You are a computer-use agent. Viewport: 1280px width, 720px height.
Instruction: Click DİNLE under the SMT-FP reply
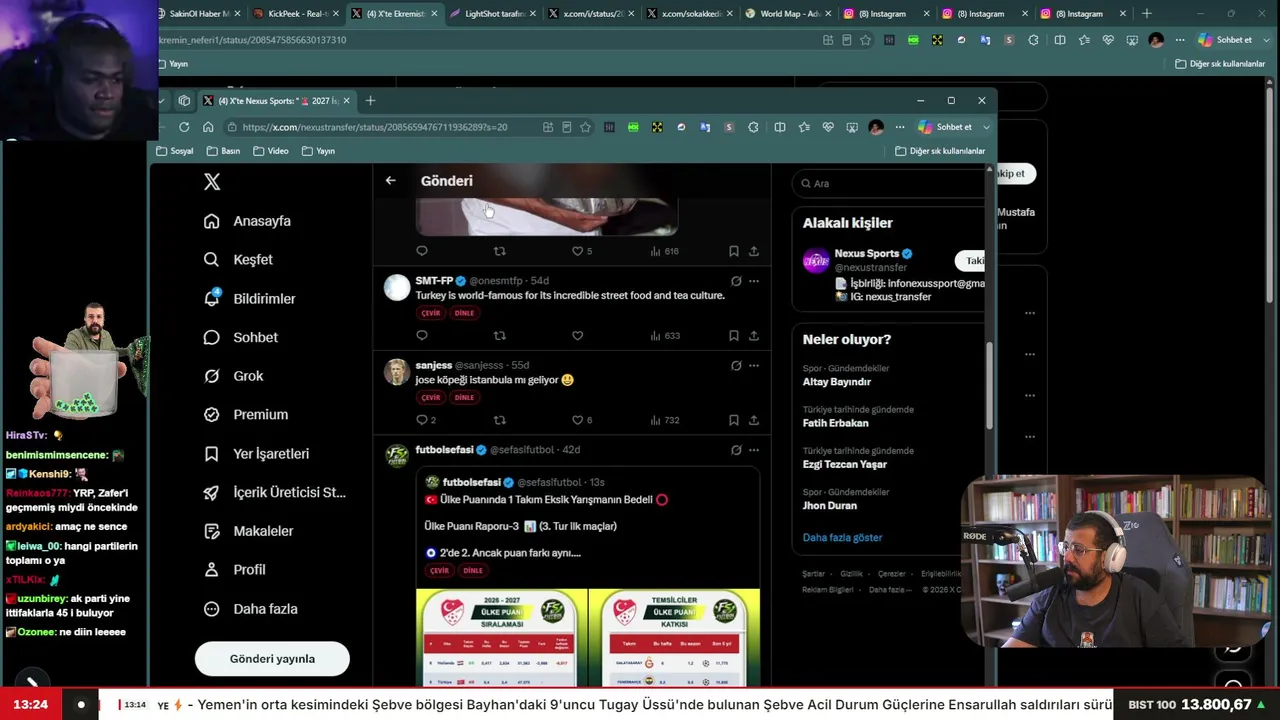[464, 313]
